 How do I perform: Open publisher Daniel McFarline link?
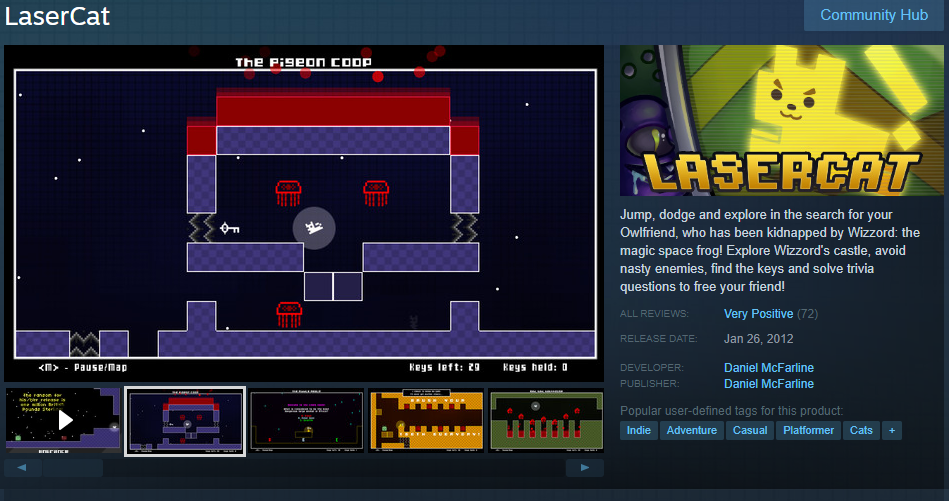(x=769, y=384)
